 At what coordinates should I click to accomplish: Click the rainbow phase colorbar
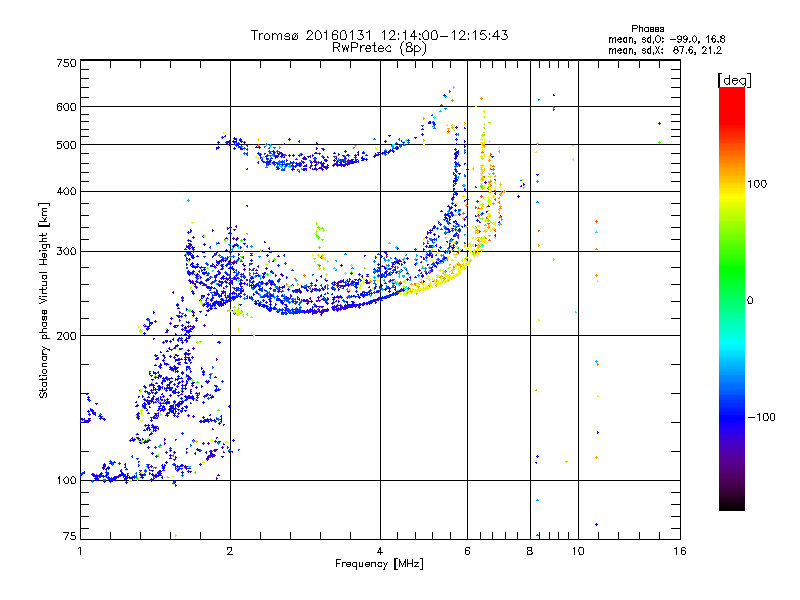(x=732, y=298)
